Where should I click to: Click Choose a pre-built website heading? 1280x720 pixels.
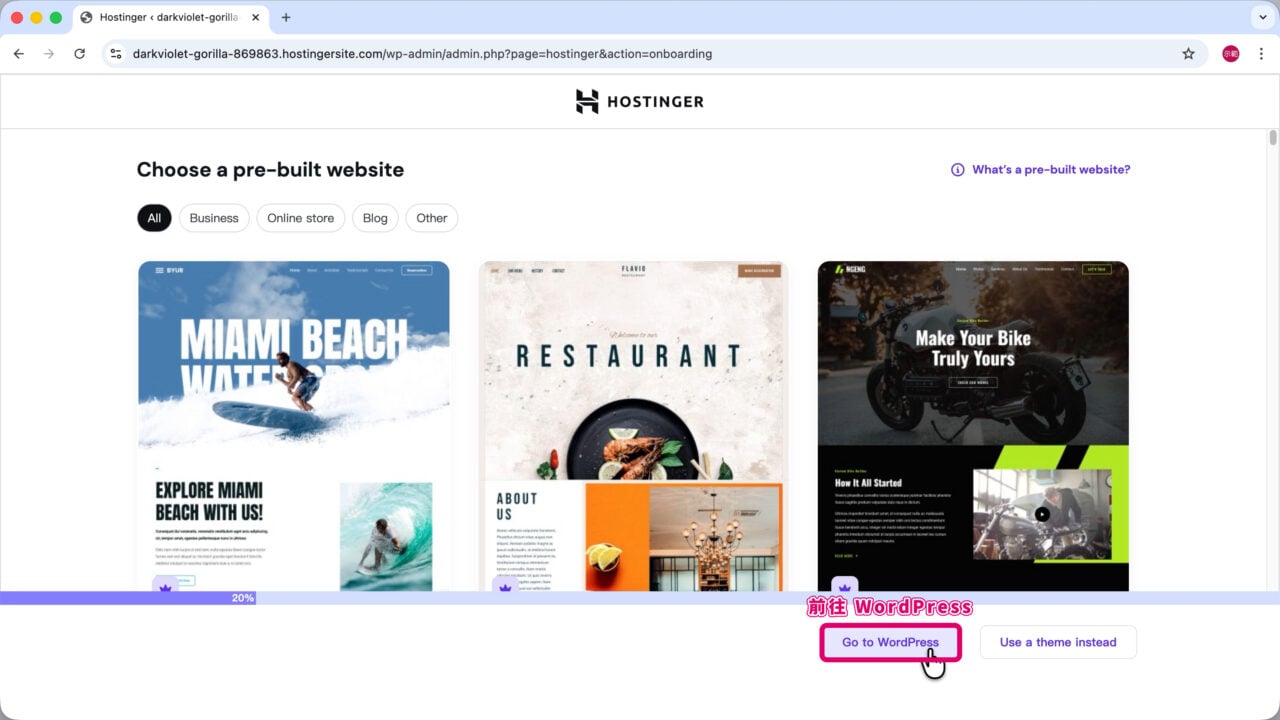(x=270, y=170)
